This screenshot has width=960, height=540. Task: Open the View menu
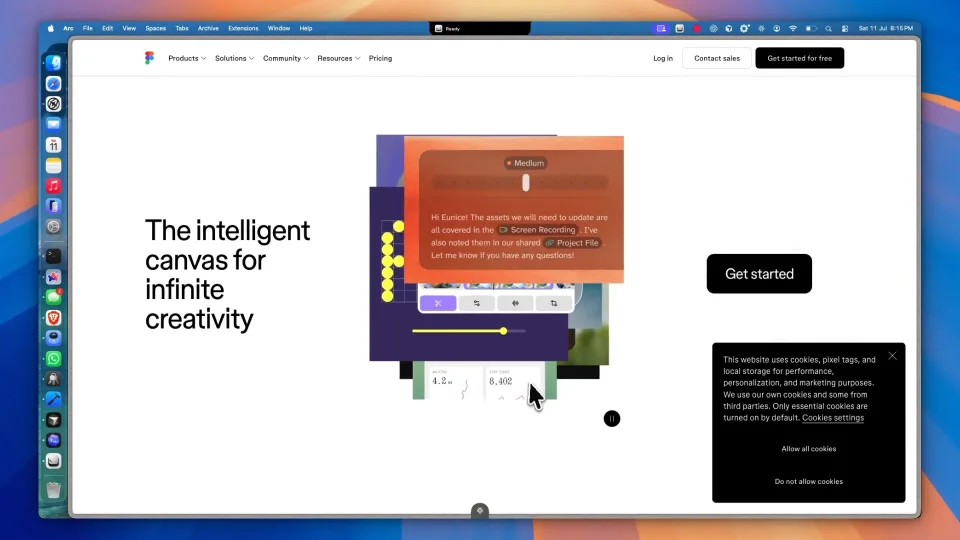click(x=129, y=28)
